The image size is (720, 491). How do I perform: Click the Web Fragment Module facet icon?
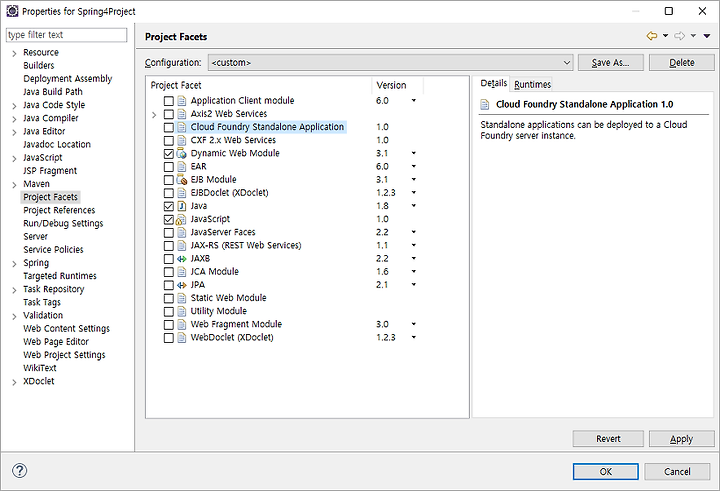coord(182,324)
